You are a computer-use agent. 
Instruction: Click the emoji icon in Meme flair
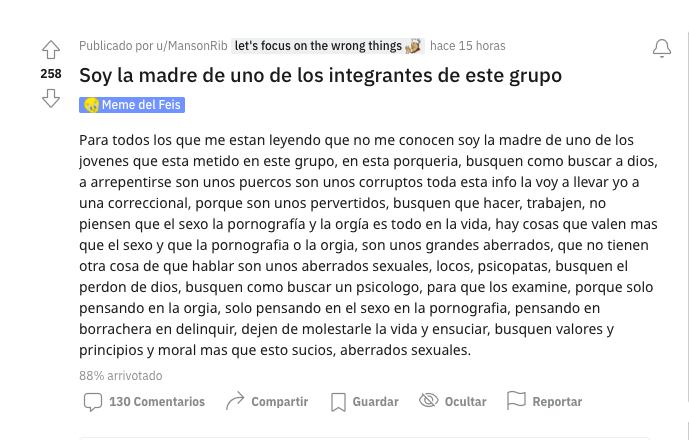click(91, 105)
